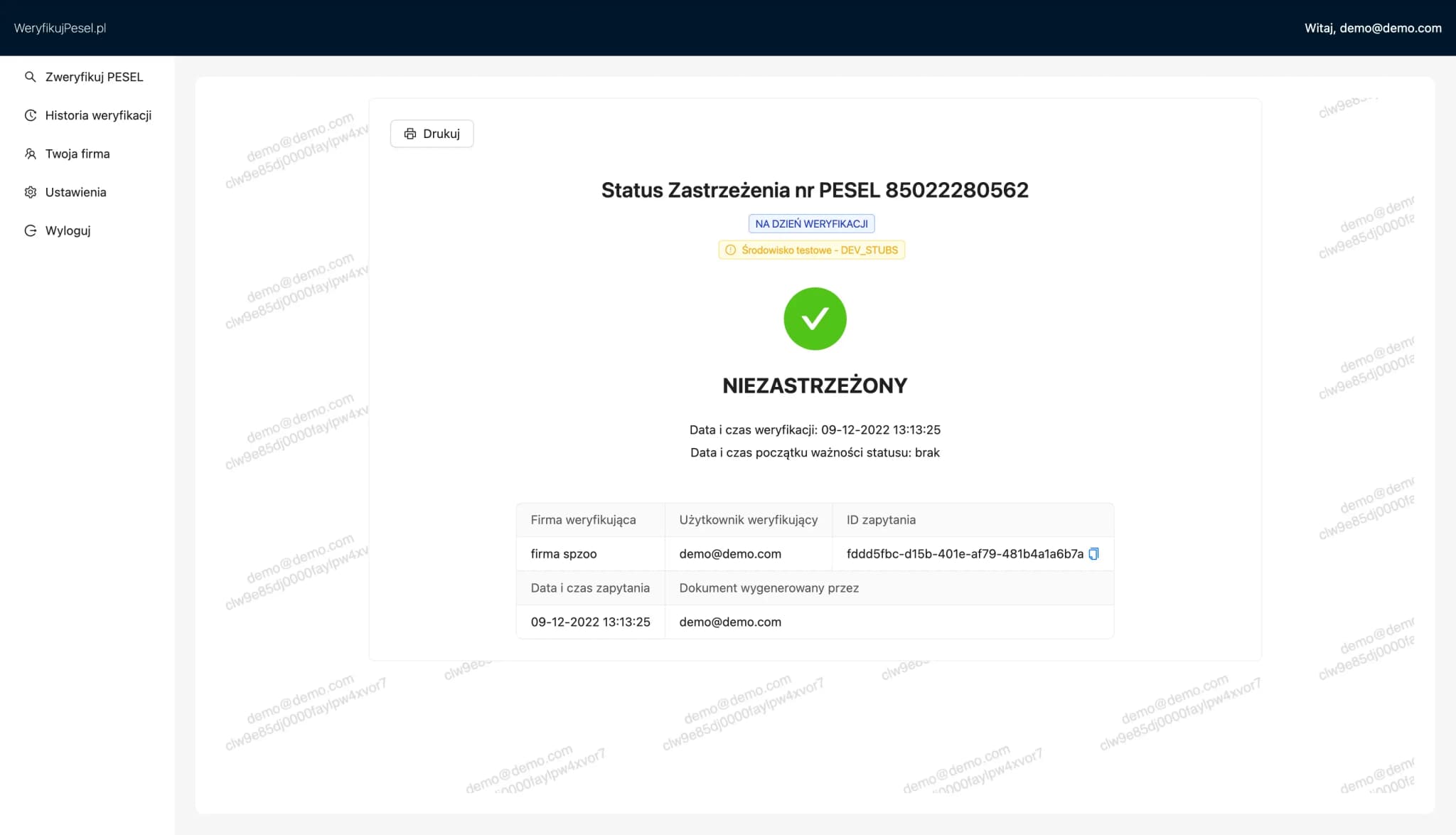Copy the query ID using the copy icon
The image size is (1456, 835).
coord(1094,553)
